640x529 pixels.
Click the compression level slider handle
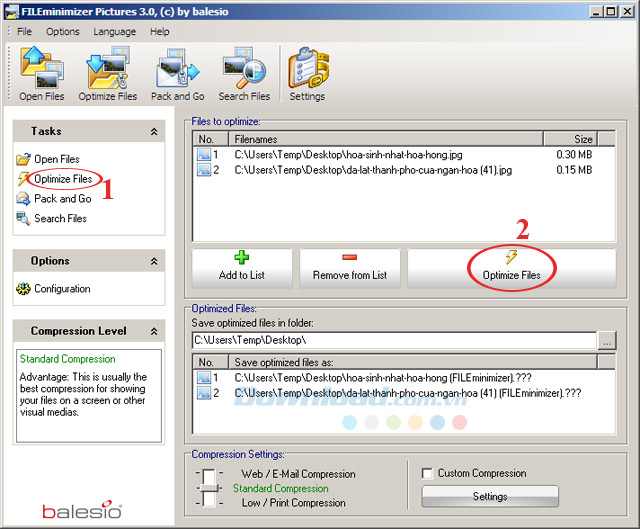(x=209, y=488)
